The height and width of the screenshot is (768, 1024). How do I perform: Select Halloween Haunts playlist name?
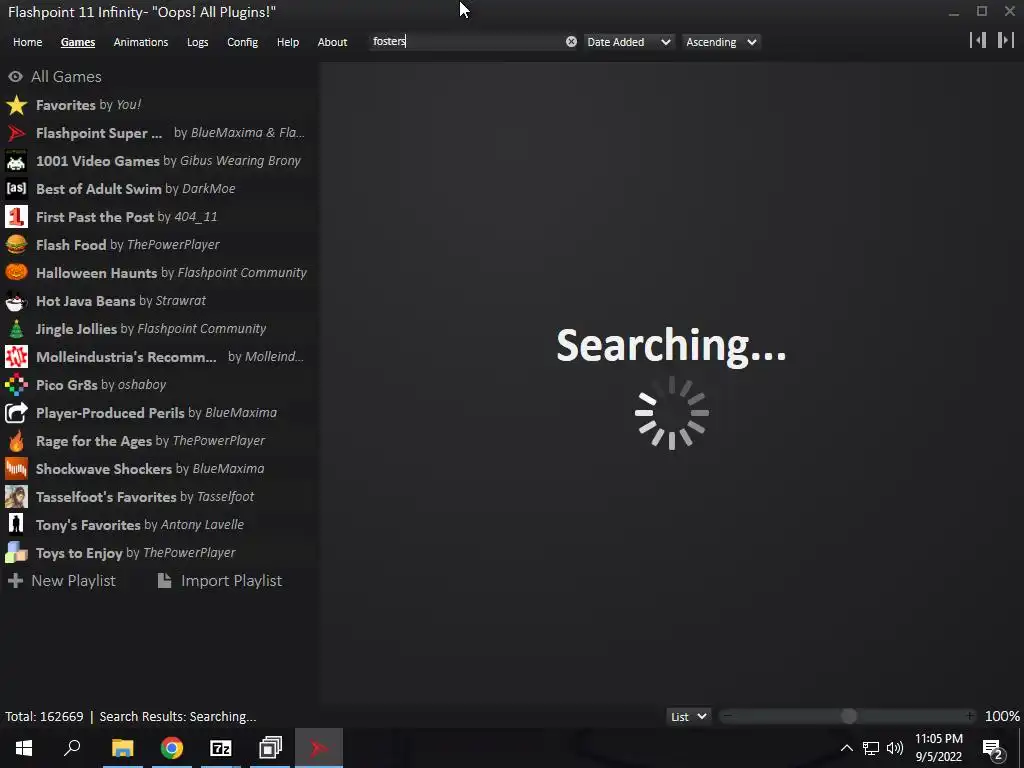coord(97,273)
